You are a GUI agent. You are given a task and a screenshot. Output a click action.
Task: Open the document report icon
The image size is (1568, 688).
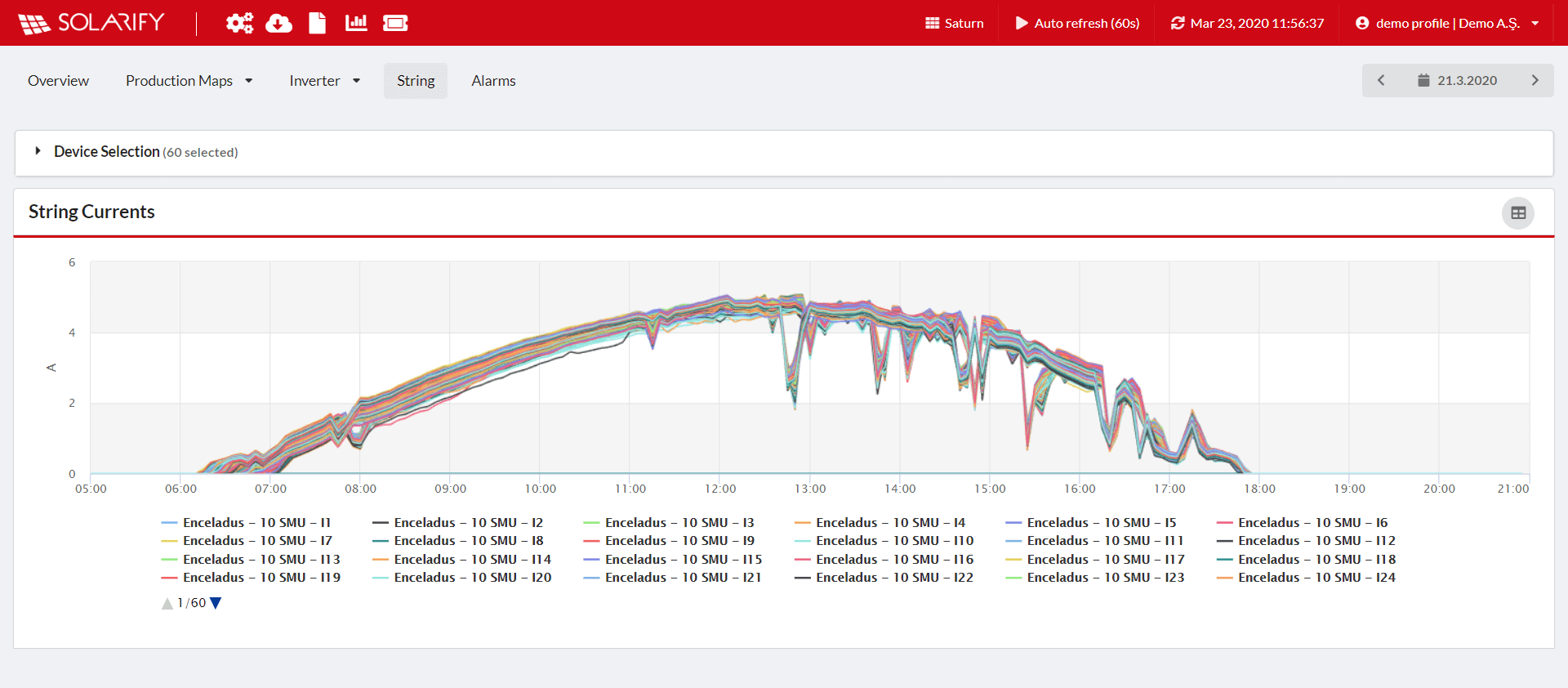(318, 23)
